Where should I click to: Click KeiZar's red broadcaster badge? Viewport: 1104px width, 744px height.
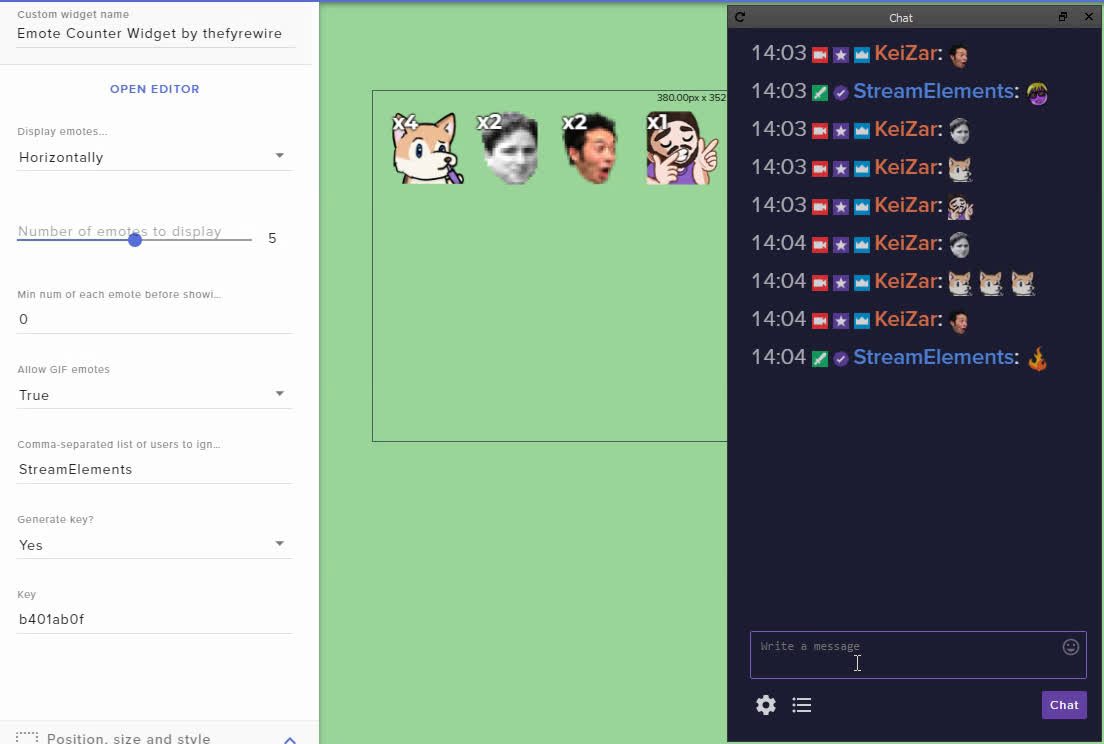818,54
